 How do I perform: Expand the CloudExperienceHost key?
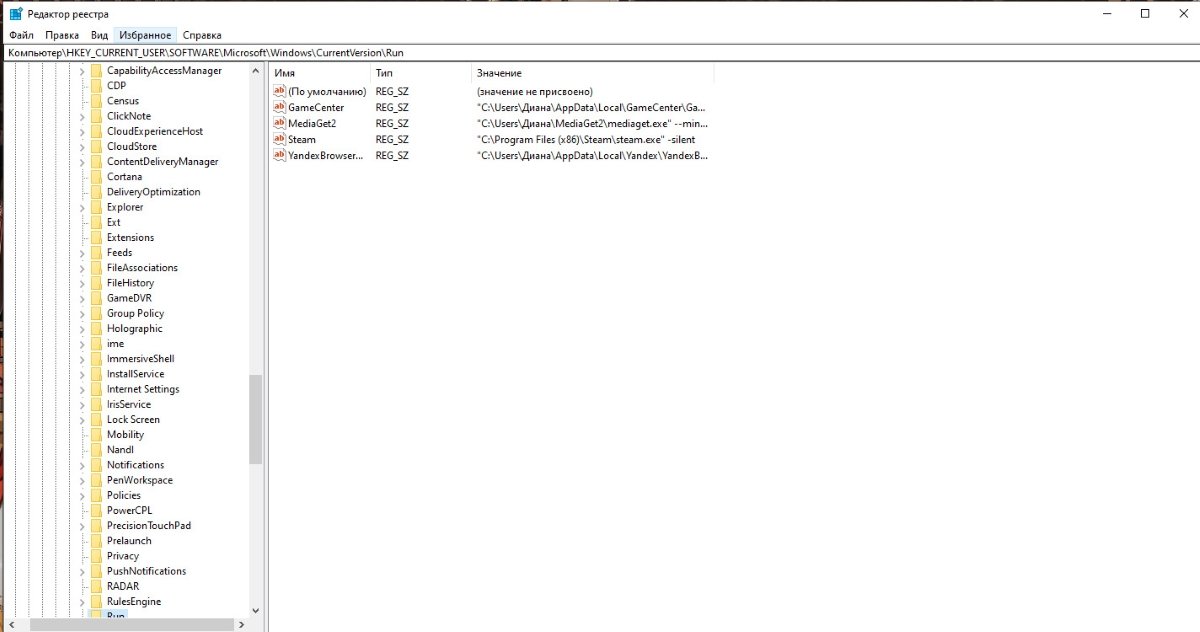81,131
